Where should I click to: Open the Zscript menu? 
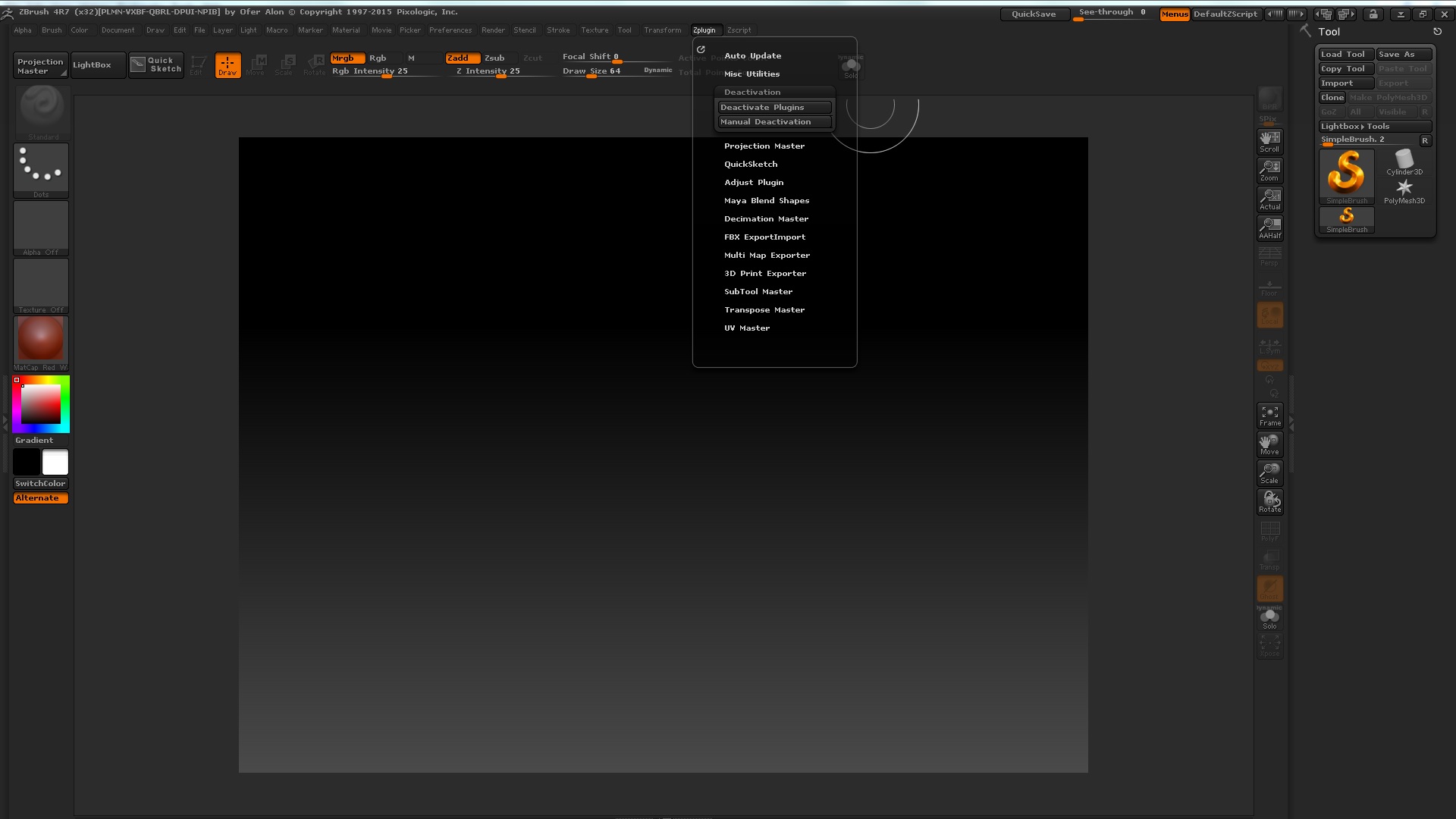[x=739, y=30]
